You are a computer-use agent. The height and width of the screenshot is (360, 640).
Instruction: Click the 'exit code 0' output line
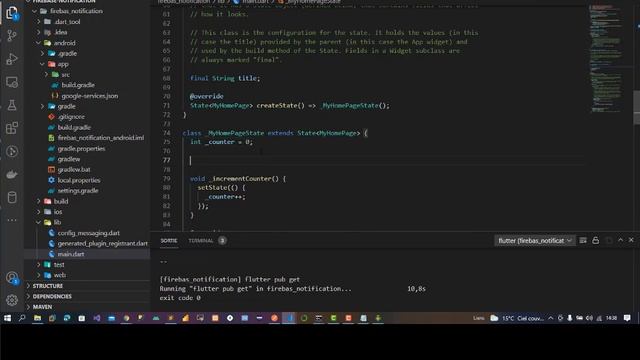pos(180,298)
